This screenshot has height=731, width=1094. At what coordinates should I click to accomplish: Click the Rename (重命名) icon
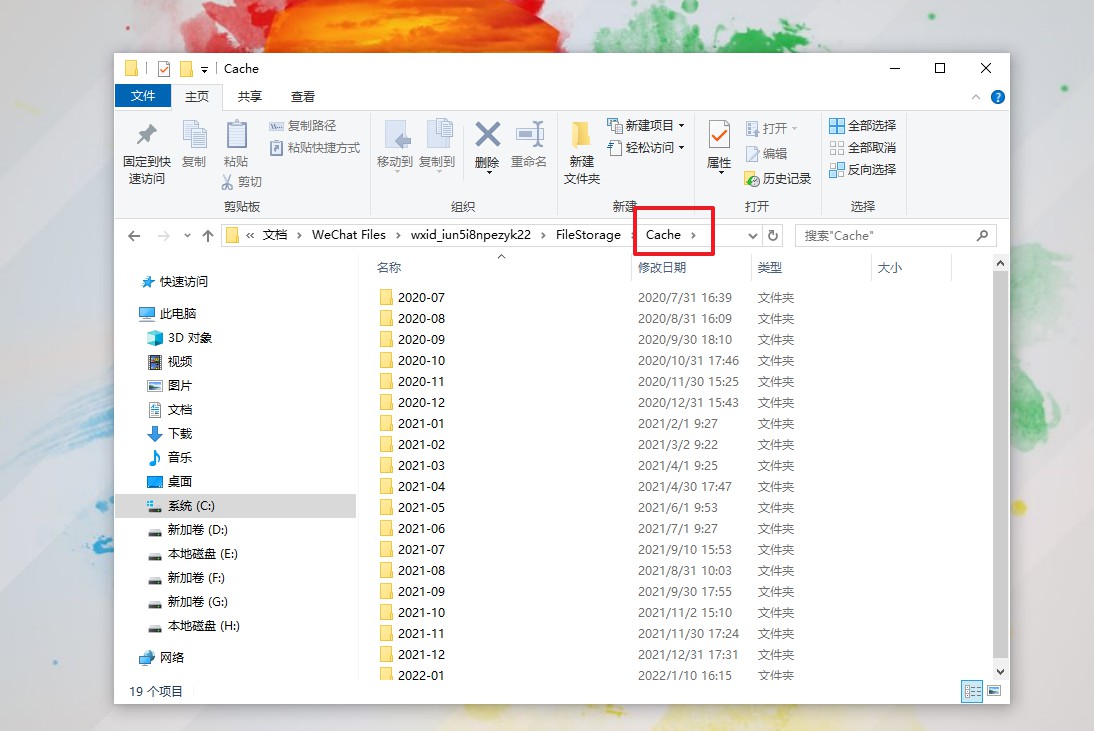click(530, 134)
